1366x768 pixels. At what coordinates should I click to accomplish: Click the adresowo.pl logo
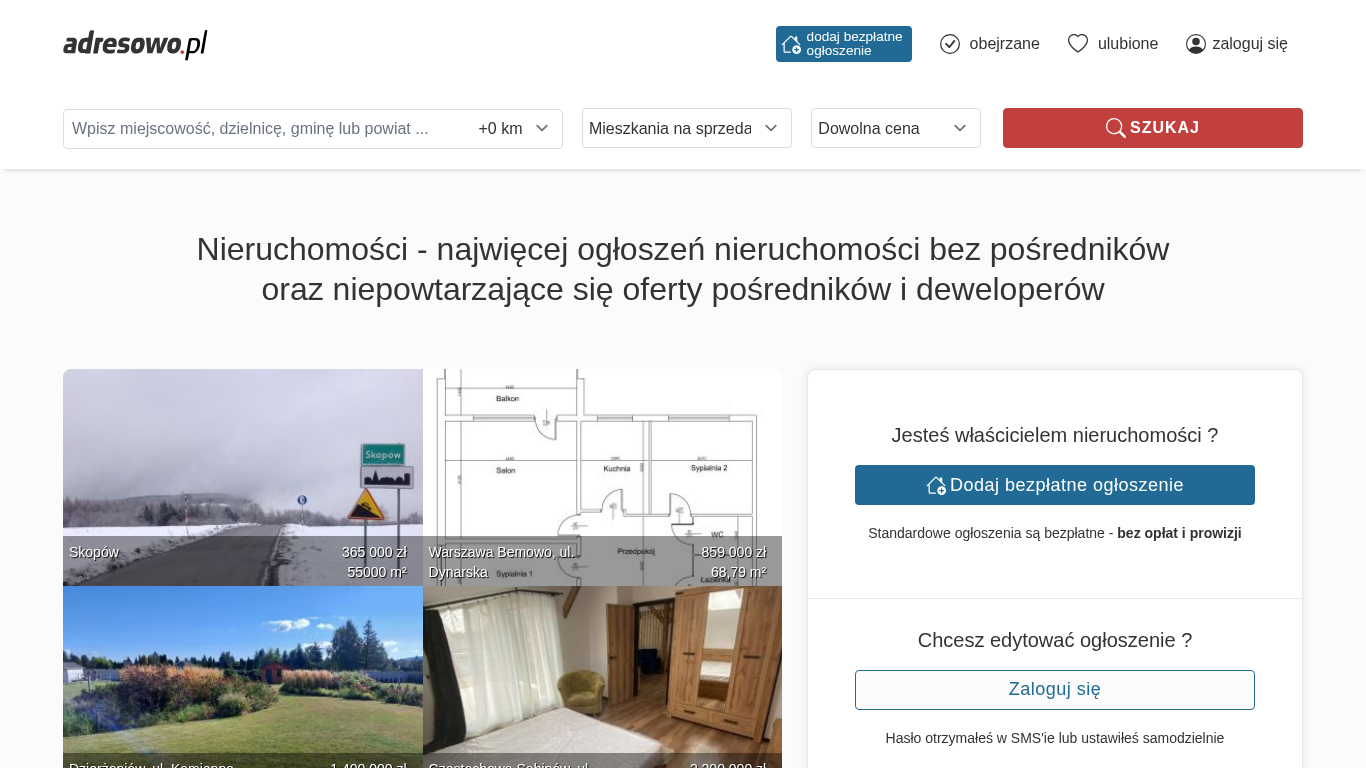tap(135, 44)
